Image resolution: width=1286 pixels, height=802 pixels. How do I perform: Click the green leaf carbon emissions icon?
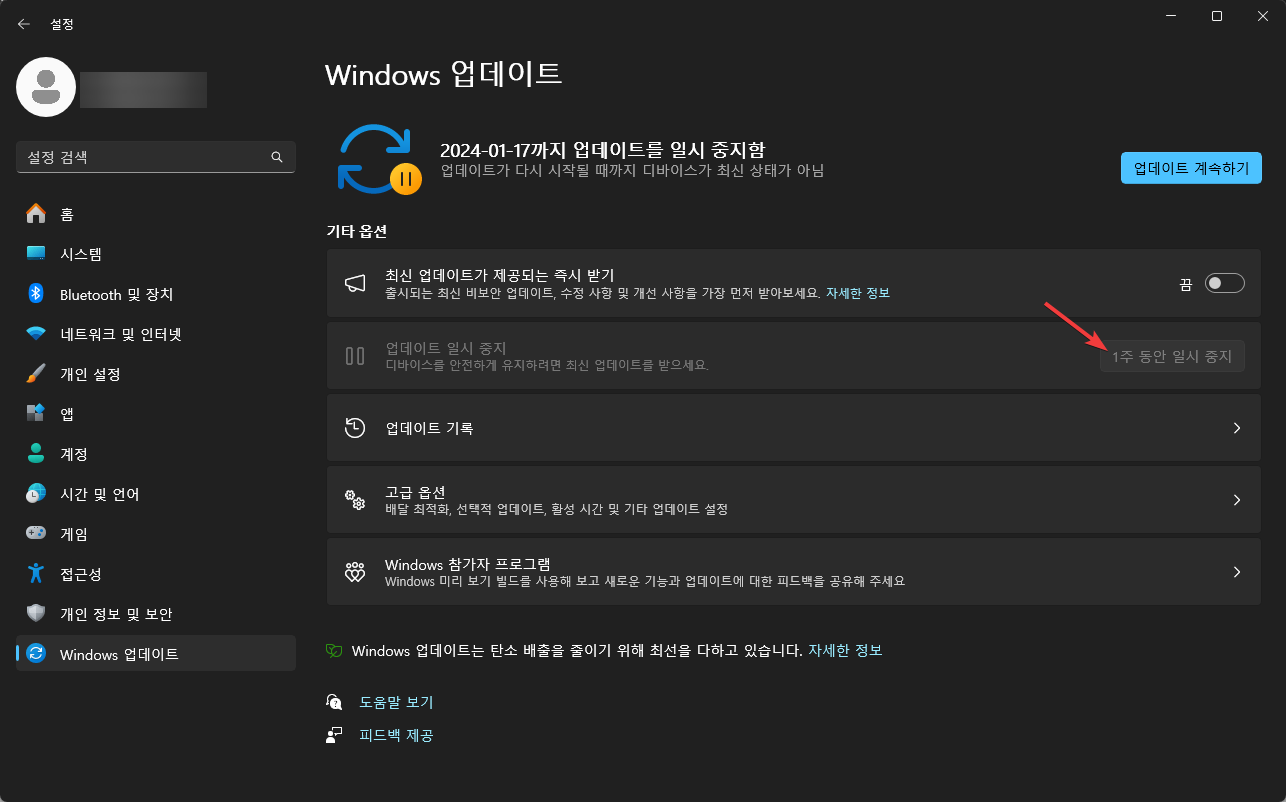(335, 651)
